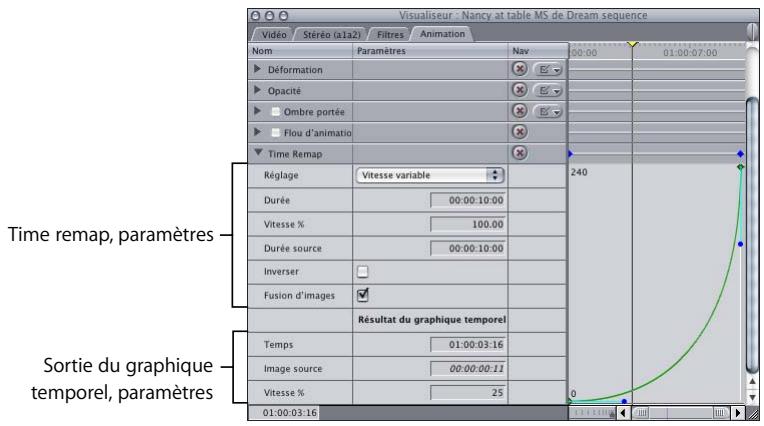Screen dimensions: 764x426
Task: Switch to the Stéréo (a1a2) tab
Action: 331,35
